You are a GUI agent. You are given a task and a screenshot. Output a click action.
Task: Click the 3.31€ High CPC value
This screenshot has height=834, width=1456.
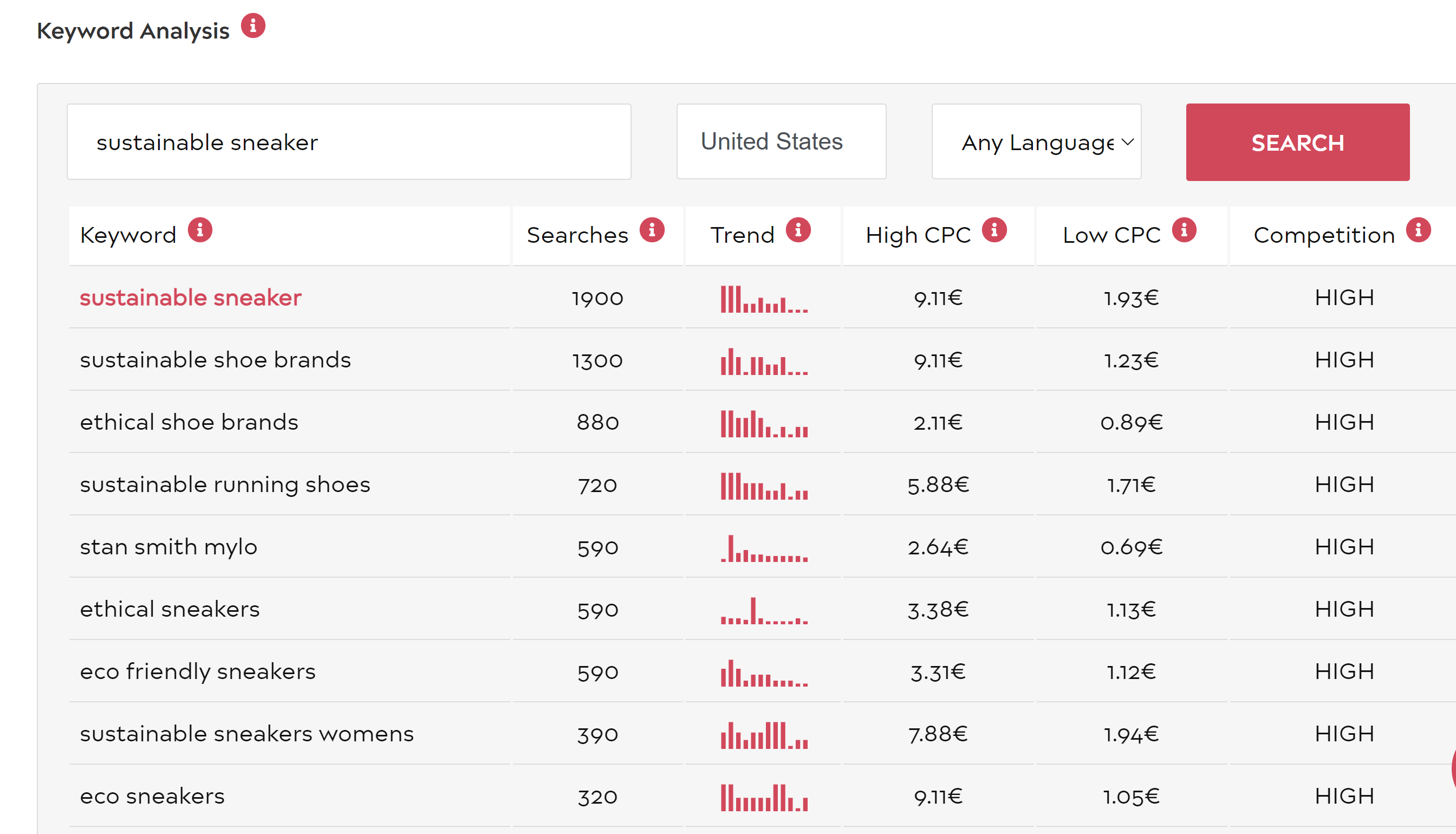pos(938,673)
